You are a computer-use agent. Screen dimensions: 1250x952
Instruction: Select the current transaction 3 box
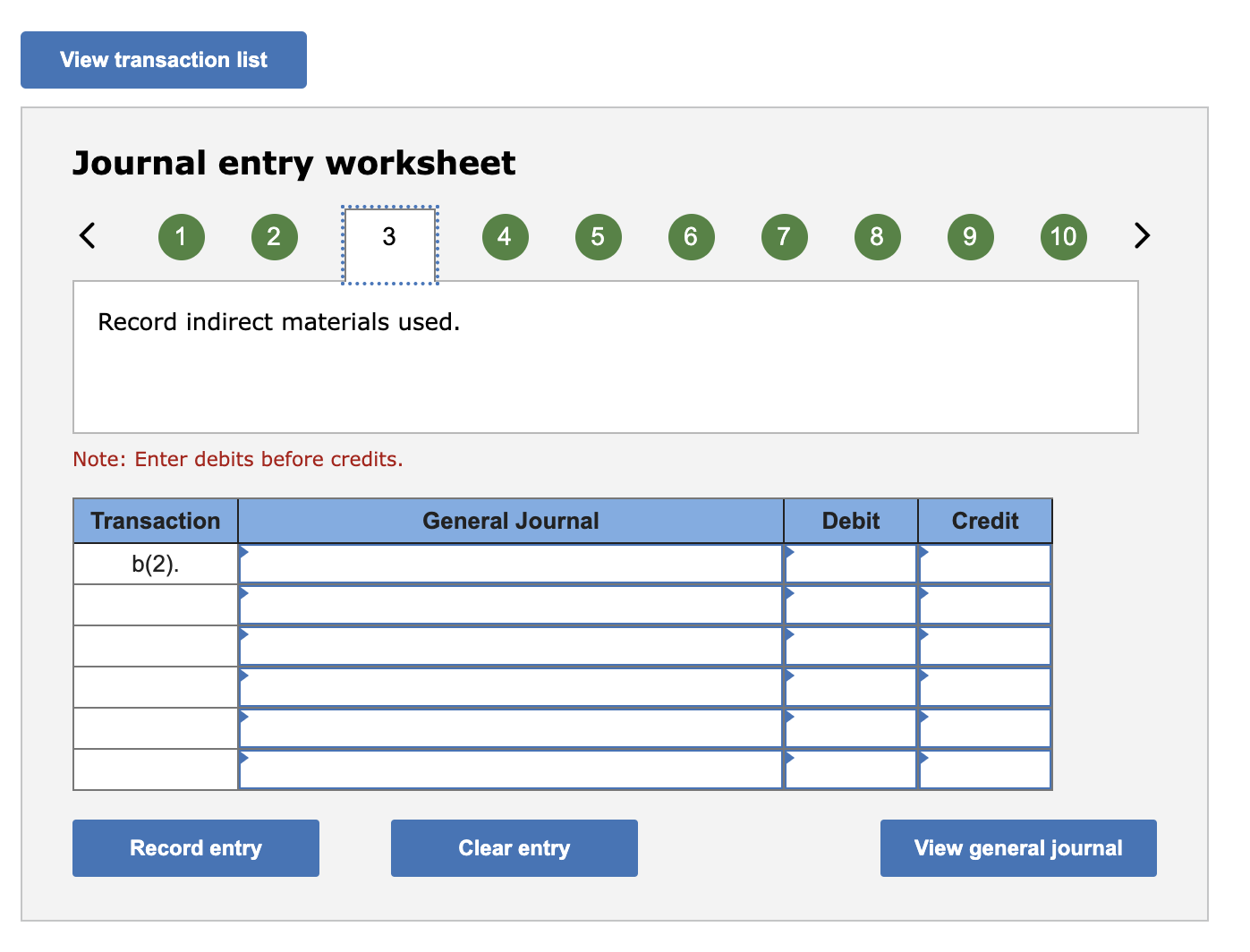(389, 236)
